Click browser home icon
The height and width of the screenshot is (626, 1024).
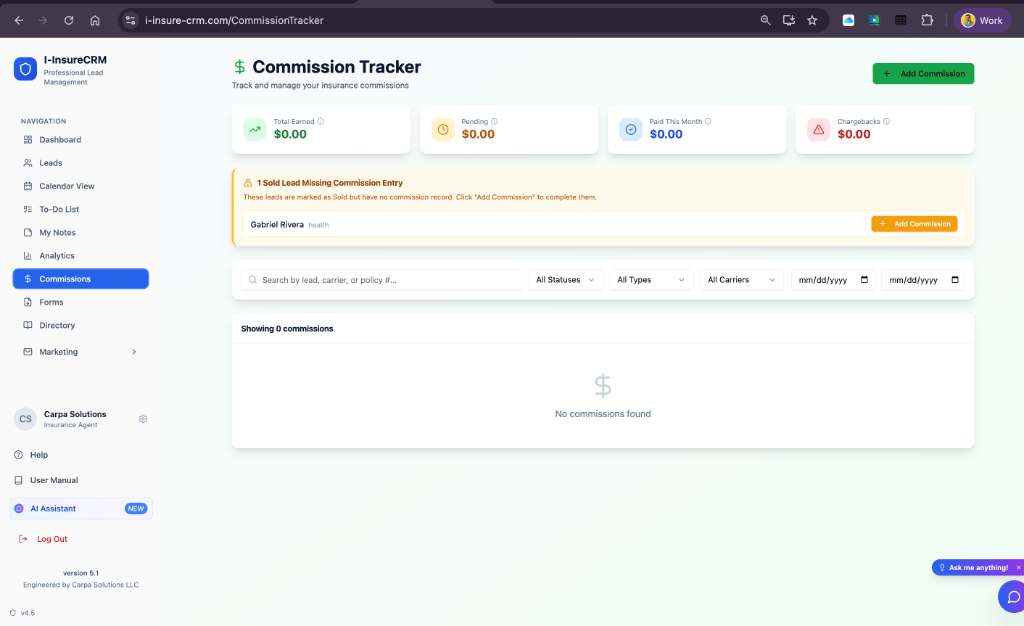95,20
